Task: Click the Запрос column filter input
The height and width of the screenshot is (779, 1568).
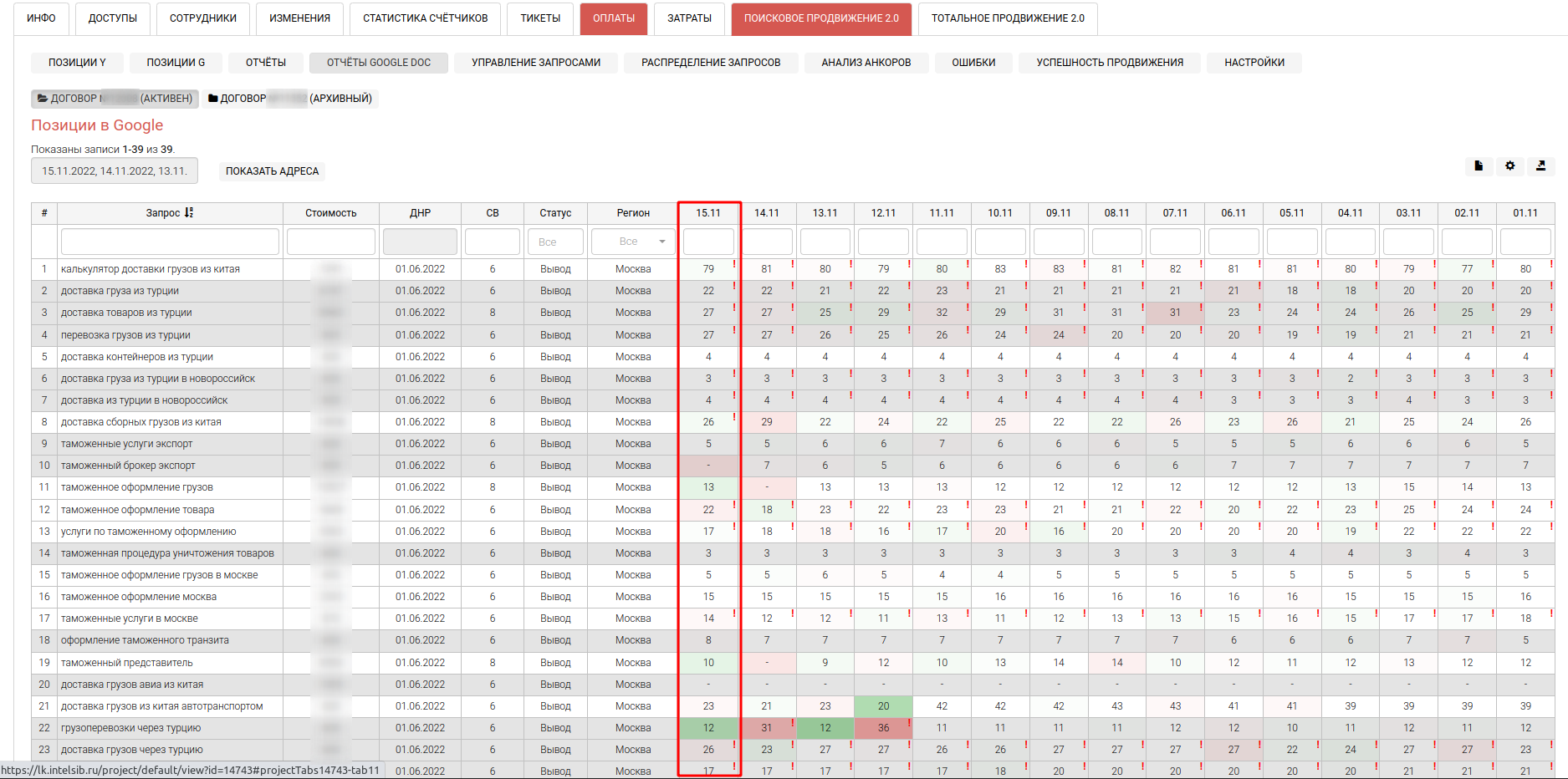Action: point(170,242)
